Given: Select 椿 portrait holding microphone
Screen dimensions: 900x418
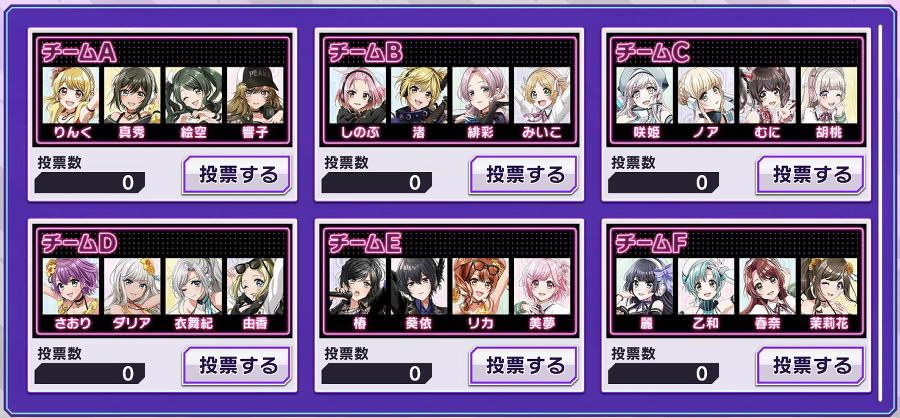Looking at the screenshot, I should click(x=358, y=287).
